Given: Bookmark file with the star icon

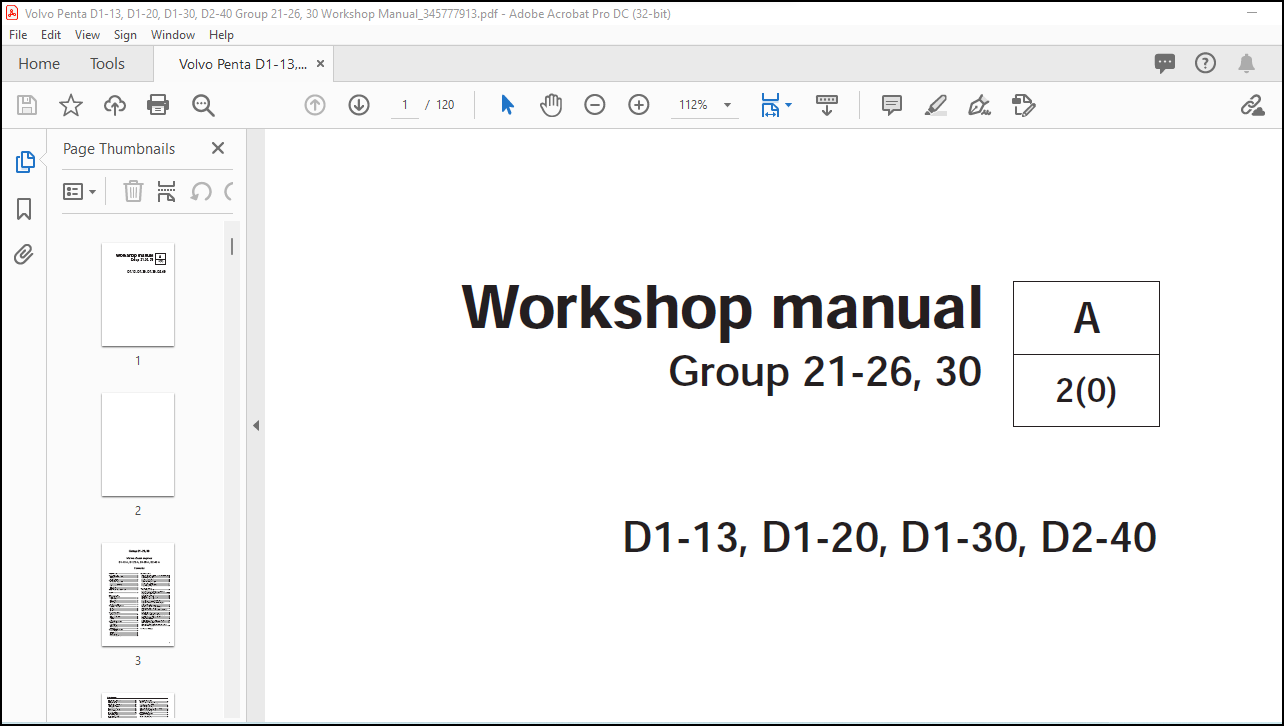Looking at the screenshot, I should pyautogui.click(x=71, y=105).
